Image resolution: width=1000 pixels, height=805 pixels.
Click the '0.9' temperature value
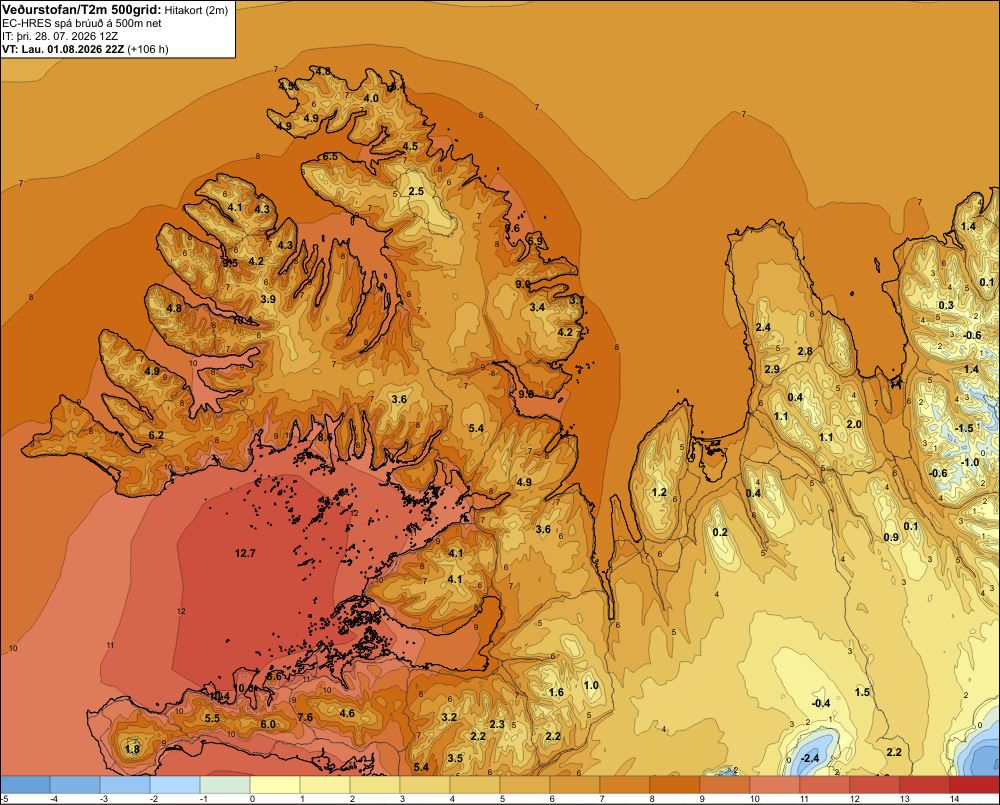pos(891,537)
